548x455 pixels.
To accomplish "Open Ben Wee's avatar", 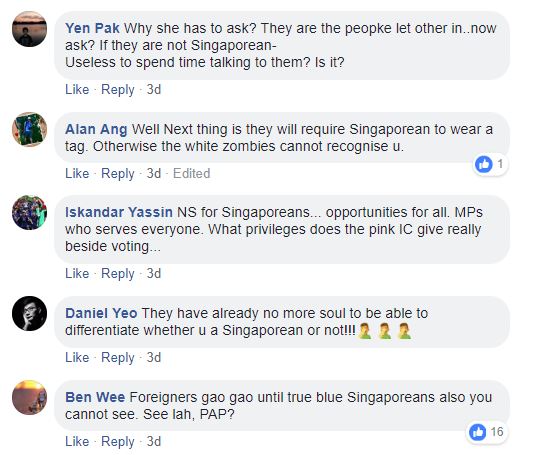I will [x=29, y=397].
